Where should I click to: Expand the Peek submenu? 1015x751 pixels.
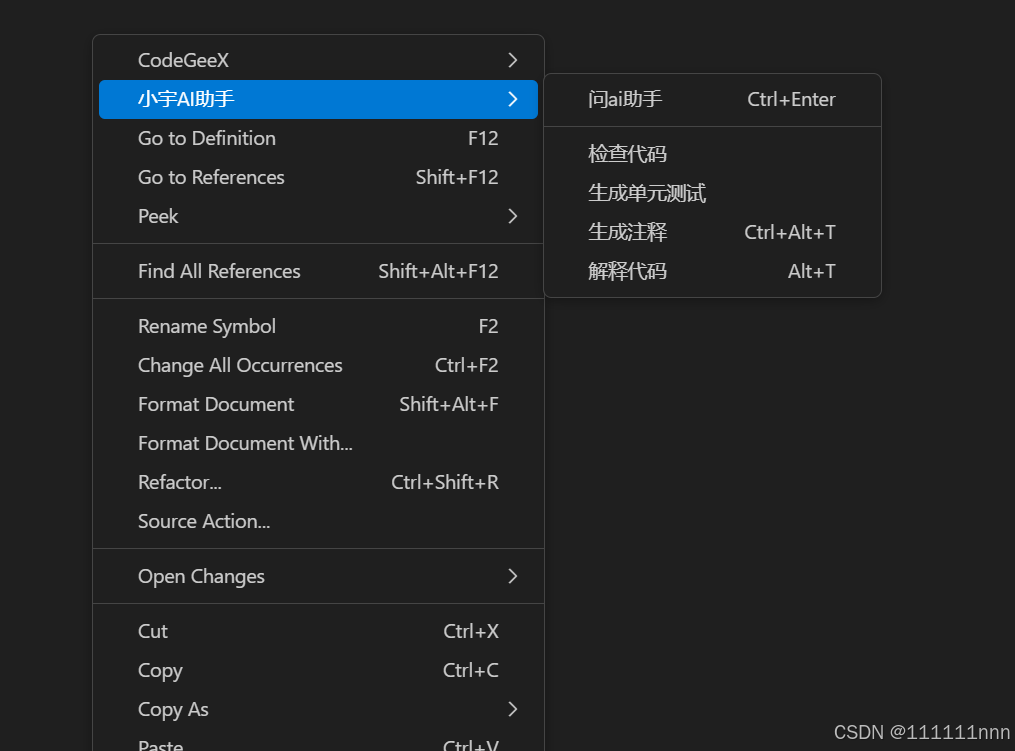click(512, 216)
